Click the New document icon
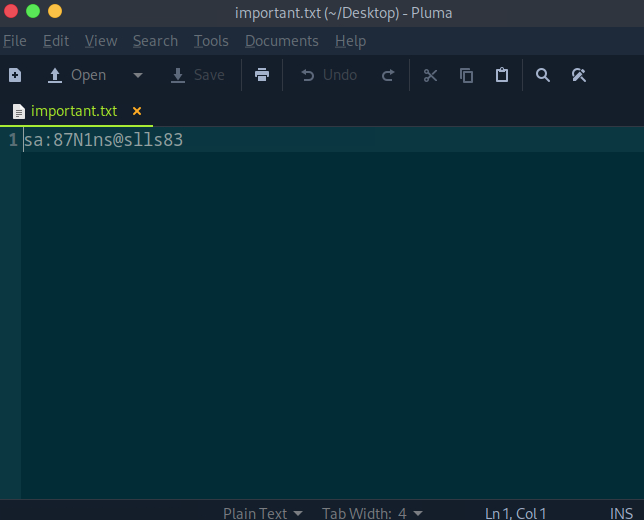The image size is (644, 520). pos(15,75)
